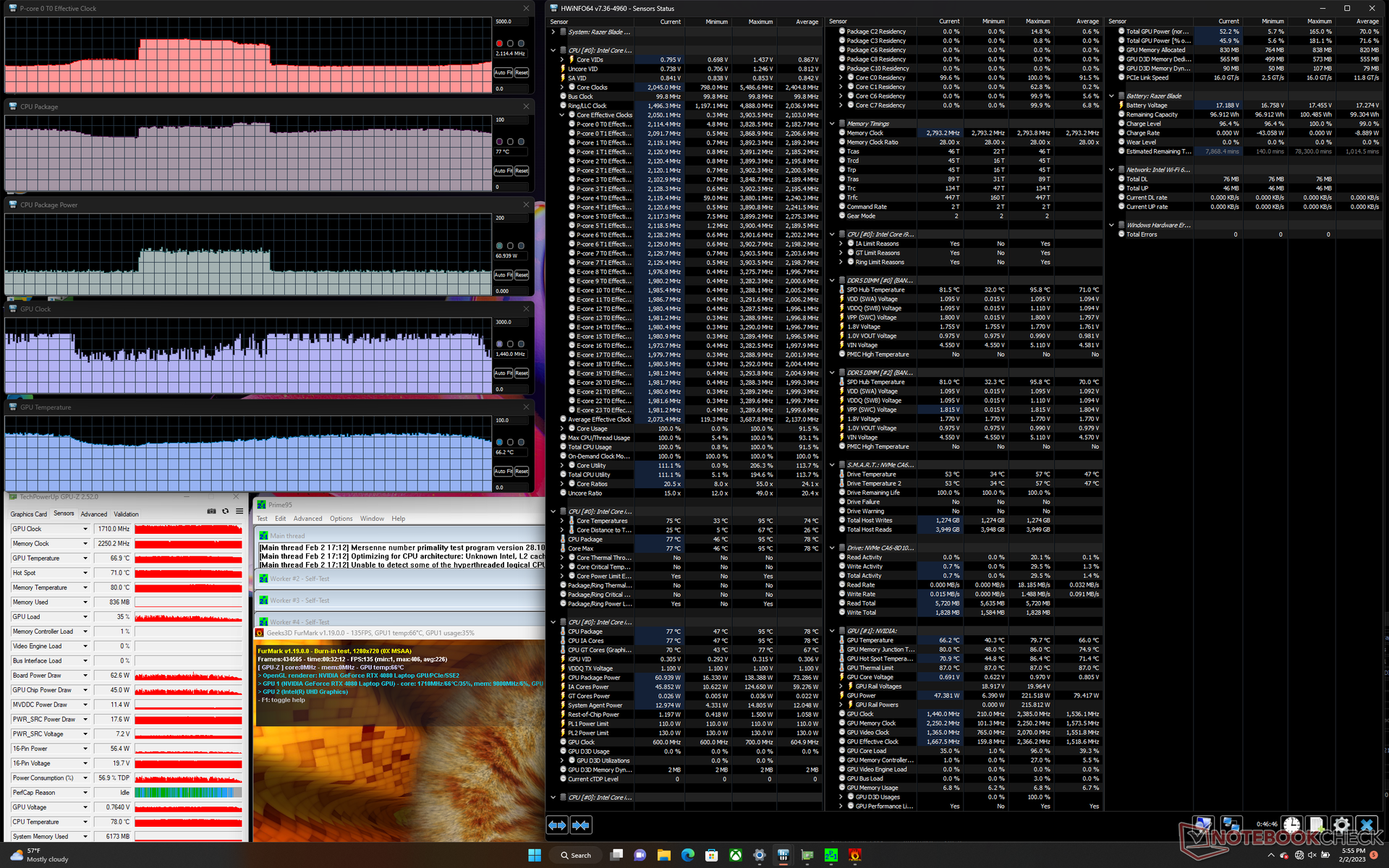Expand GPU Rail Voltages row
1389x868 pixels.
coord(841,686)
